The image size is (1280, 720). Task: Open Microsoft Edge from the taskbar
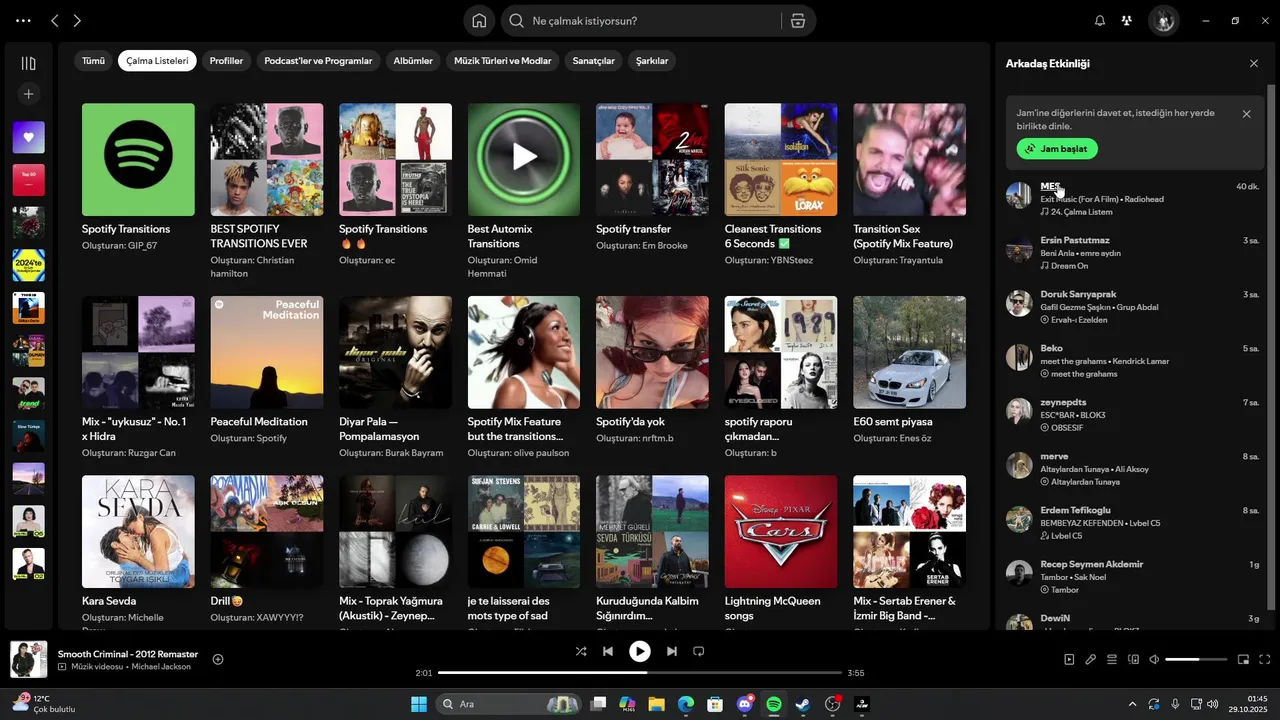[x=686, y=704]
